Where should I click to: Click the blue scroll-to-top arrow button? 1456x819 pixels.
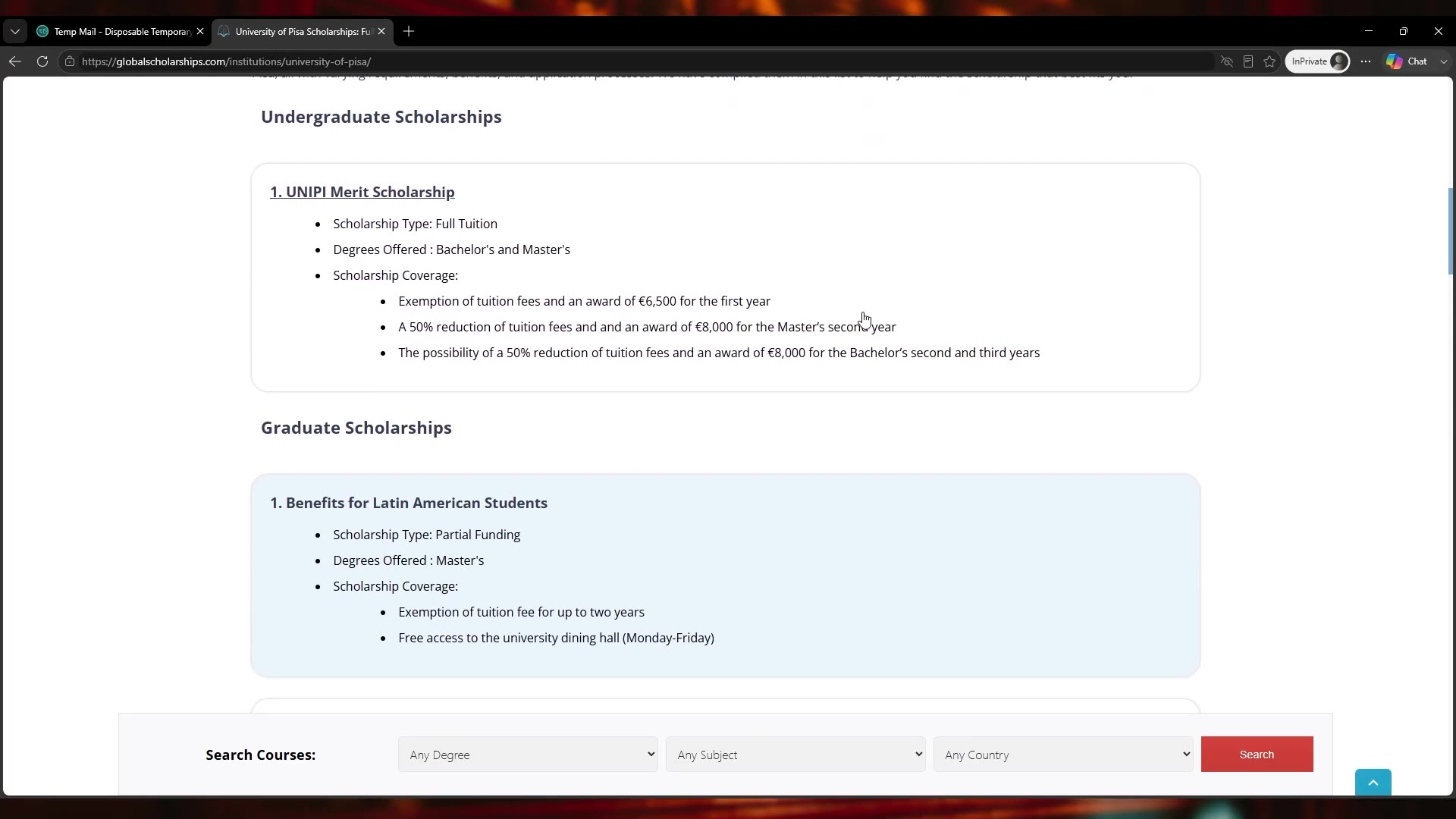click(1373, 783)
